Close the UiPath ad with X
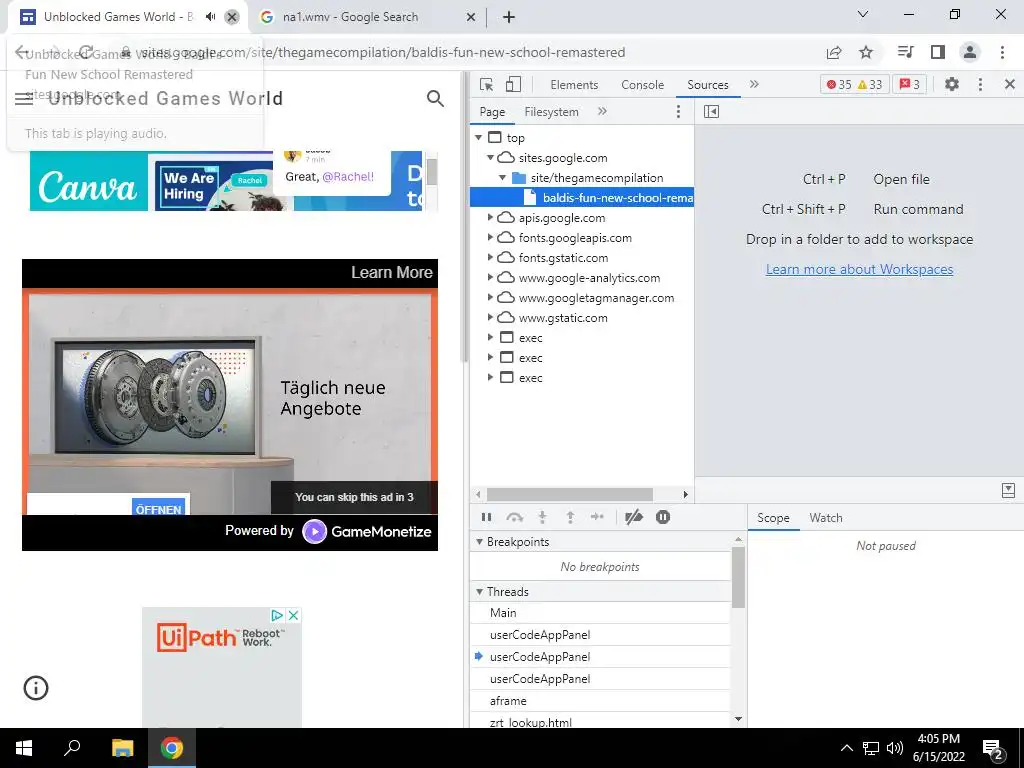 coord(294,615)
